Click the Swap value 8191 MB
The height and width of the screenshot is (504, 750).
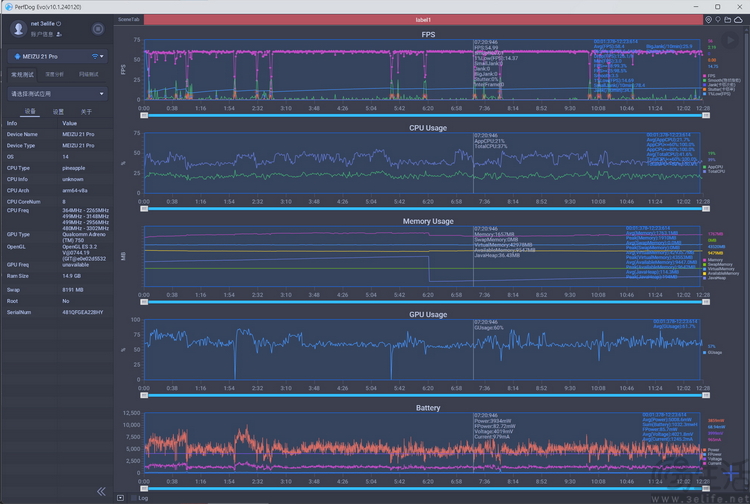tap(72, 290)
